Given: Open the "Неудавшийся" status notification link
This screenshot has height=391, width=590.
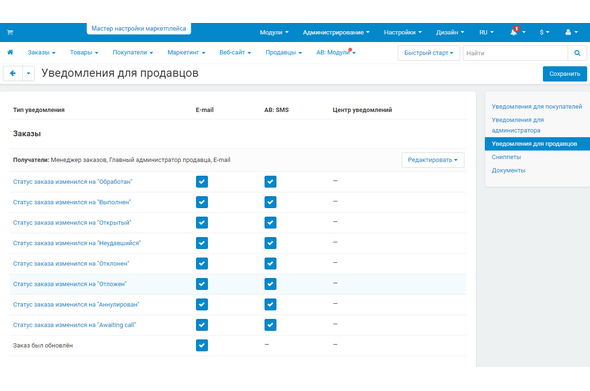Looking at the screenshot, I should click(x=77, y=243).
